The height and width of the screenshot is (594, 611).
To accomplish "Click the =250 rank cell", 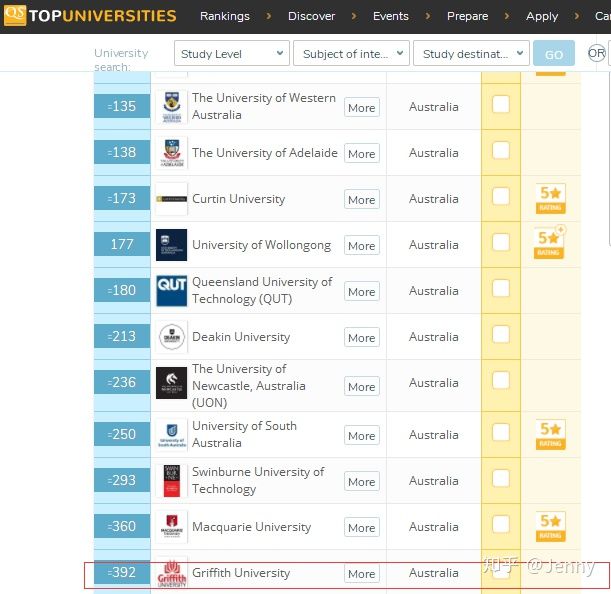I will pos(122,434).
